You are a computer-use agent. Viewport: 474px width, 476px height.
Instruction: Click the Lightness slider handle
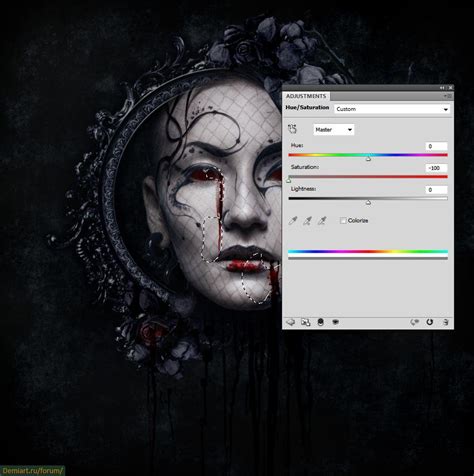tap(368, 202)
